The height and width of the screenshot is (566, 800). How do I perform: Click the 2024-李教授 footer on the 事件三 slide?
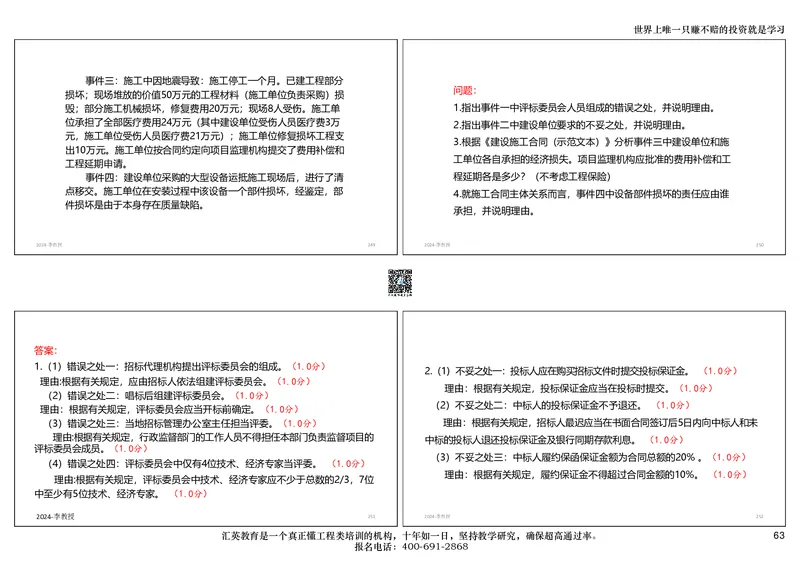pos(49,245)
